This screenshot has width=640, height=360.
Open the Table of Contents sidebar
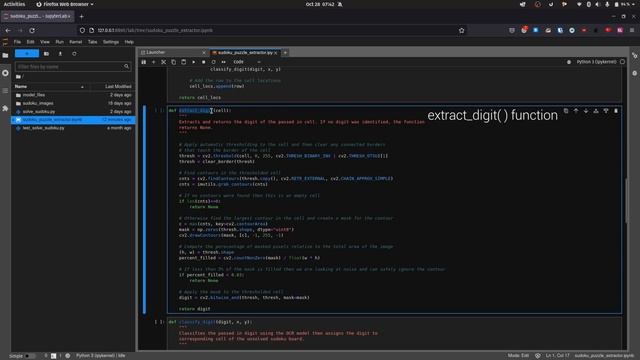pyautogui.click(x=5, y=91)
